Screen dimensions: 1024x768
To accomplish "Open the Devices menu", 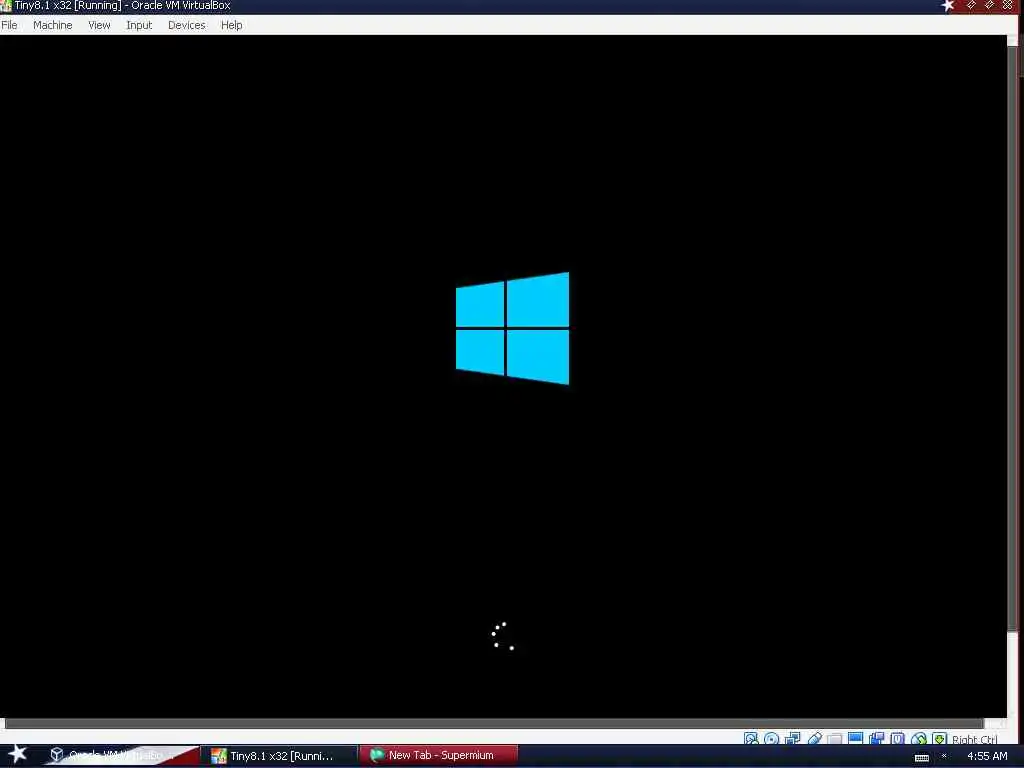I will [187, 25].
